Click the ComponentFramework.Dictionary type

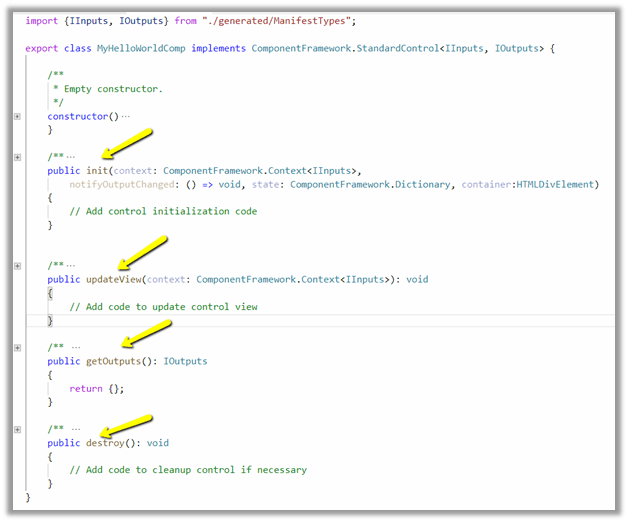(x=370, y=185)
